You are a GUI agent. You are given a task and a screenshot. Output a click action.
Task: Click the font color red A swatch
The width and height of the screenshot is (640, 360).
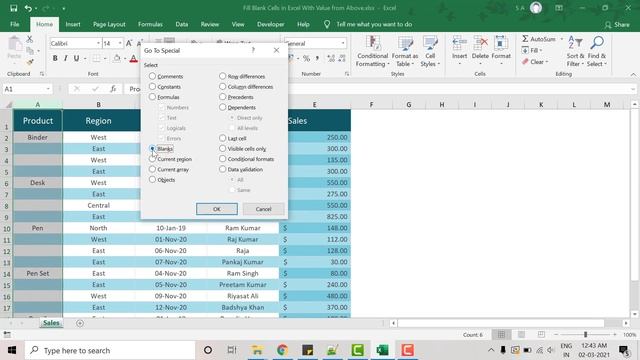click(x=133, y=59)
